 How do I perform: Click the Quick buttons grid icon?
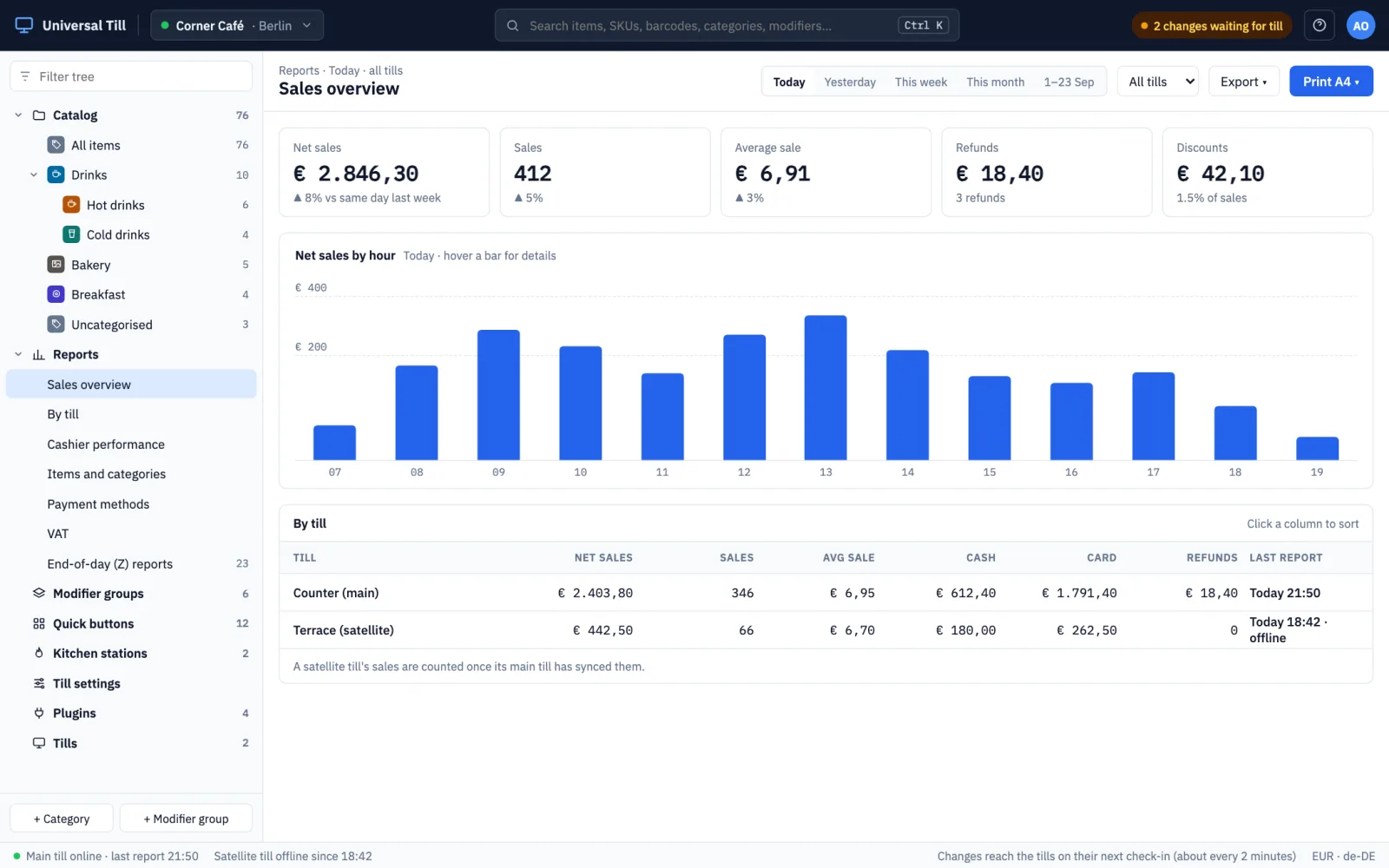click(39, 623)
